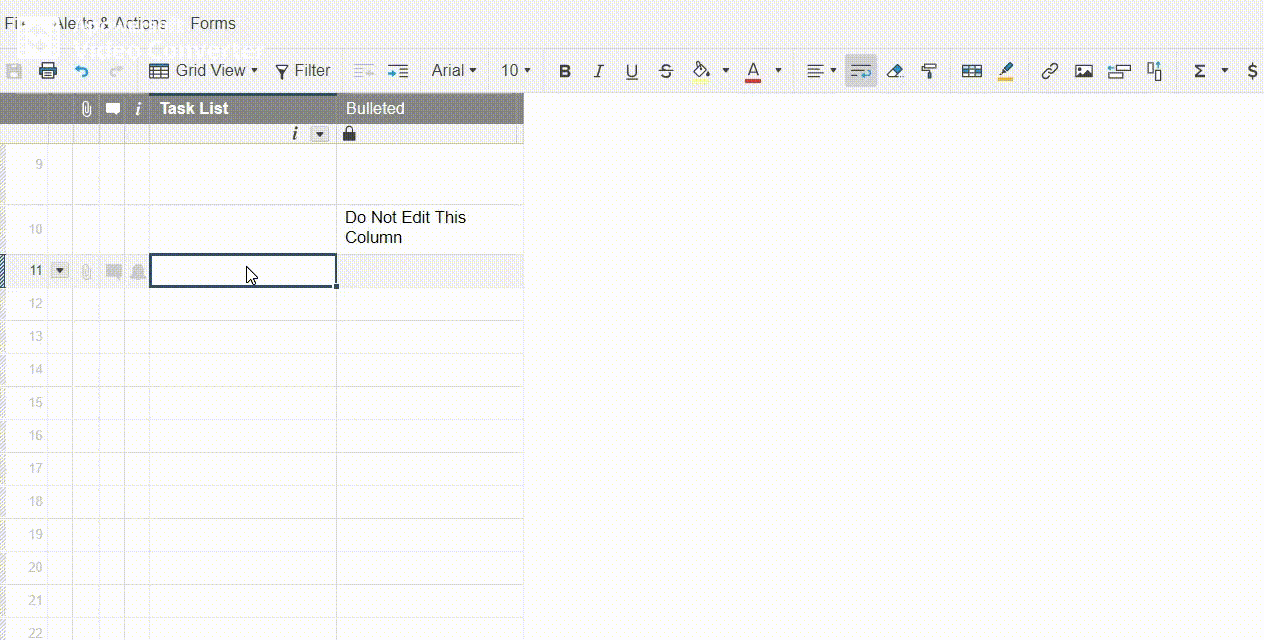Open the font size 10 dropdown
The width and height of the screenshot is (1264, 640).
coord(514,70)
